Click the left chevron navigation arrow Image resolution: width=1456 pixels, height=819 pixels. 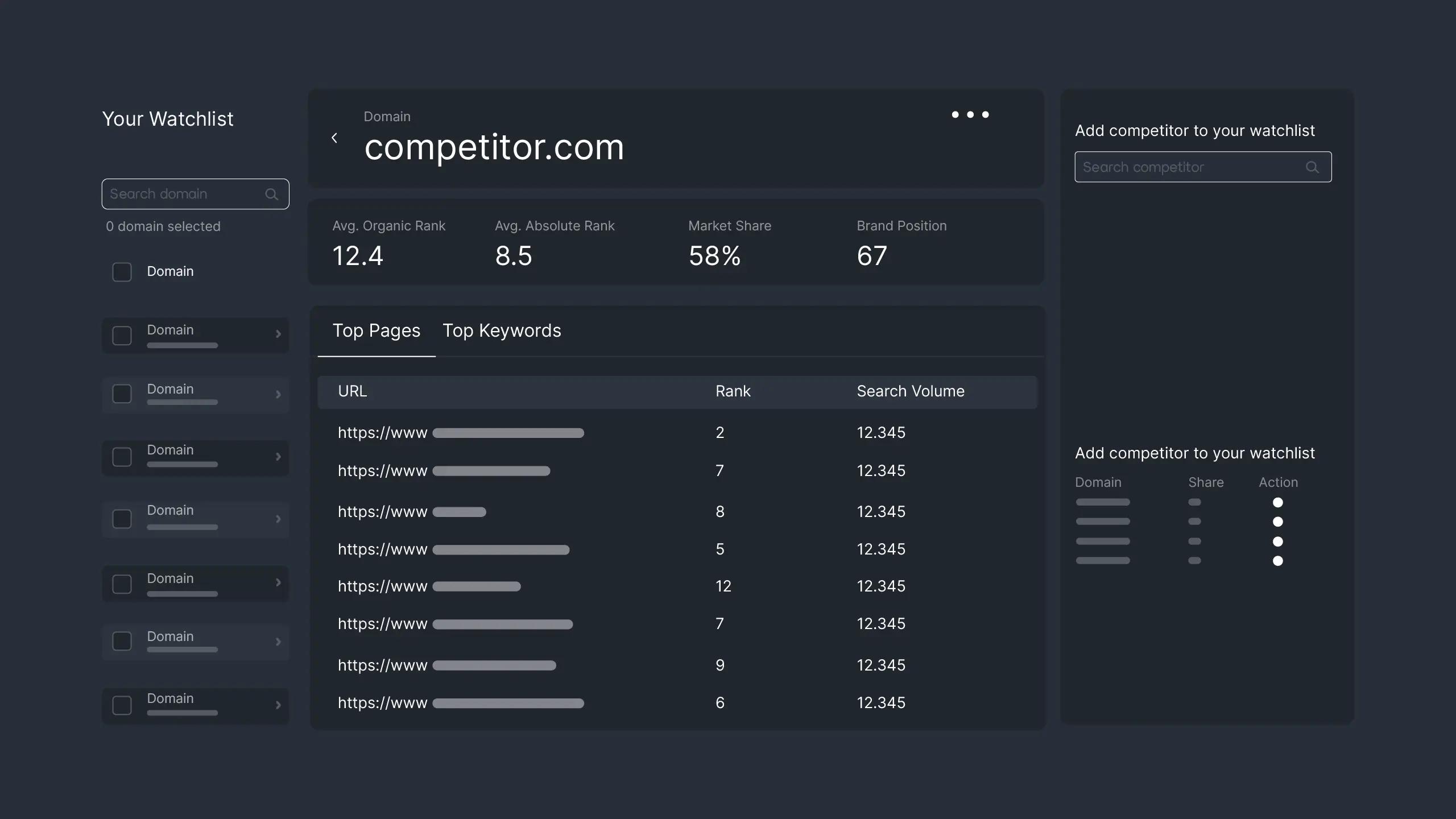tap(333, 138)
